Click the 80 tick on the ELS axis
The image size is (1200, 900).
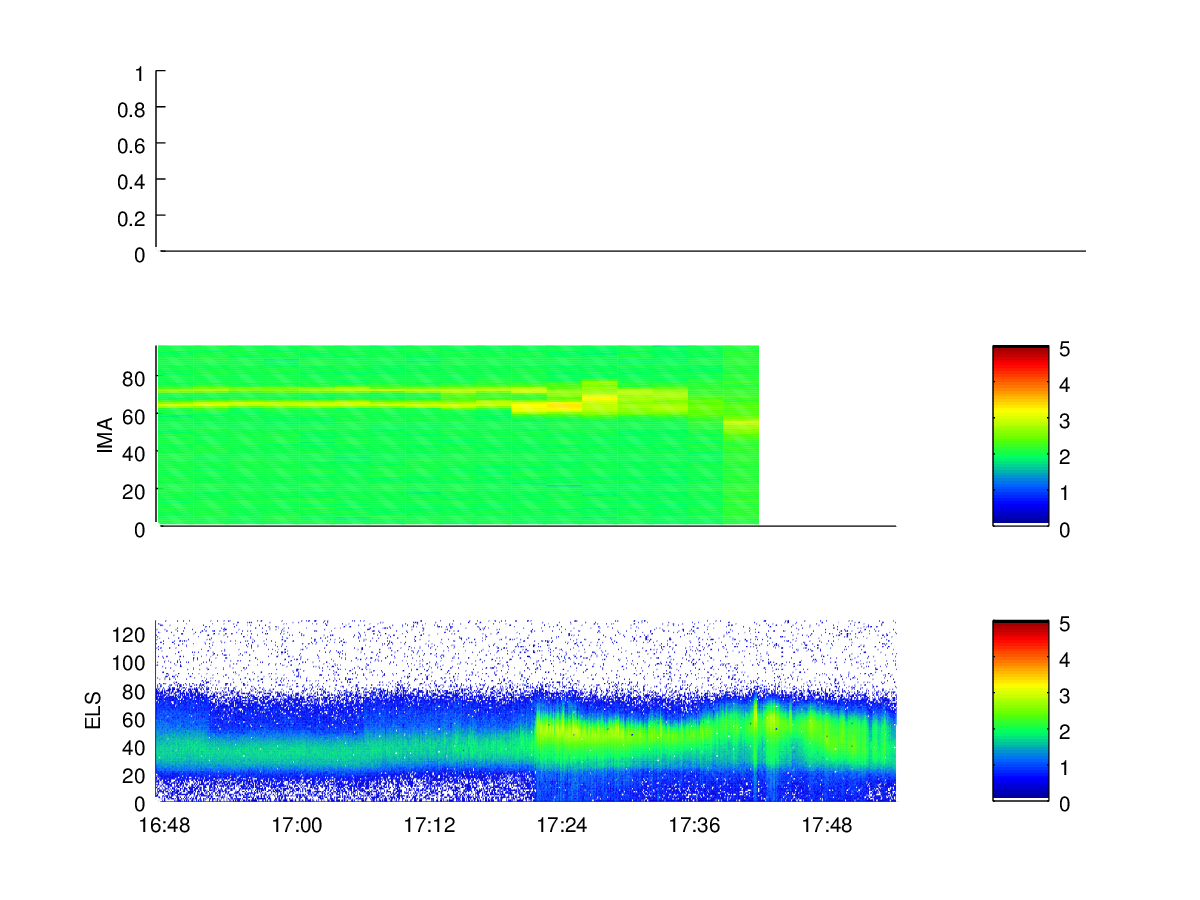click(x=134, y=690)
